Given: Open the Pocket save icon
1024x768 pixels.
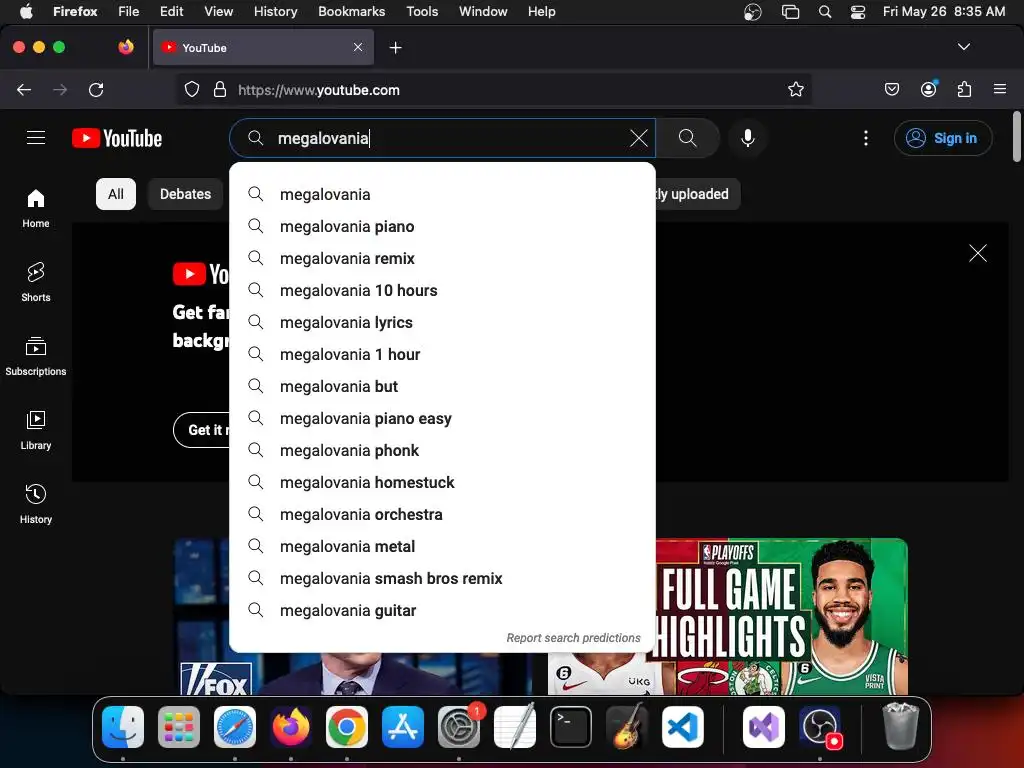Looking at the screenshot, I should coord(891,89).
